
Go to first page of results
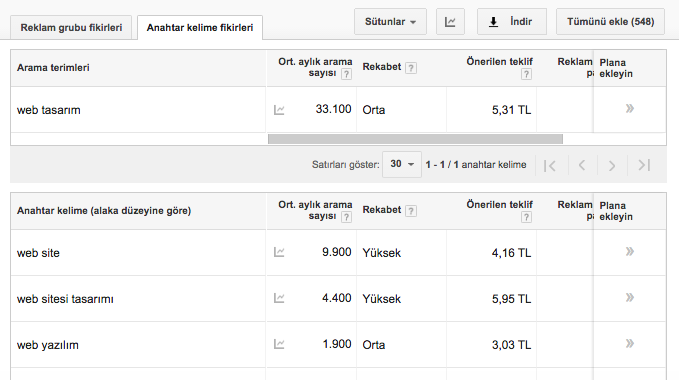550,165
